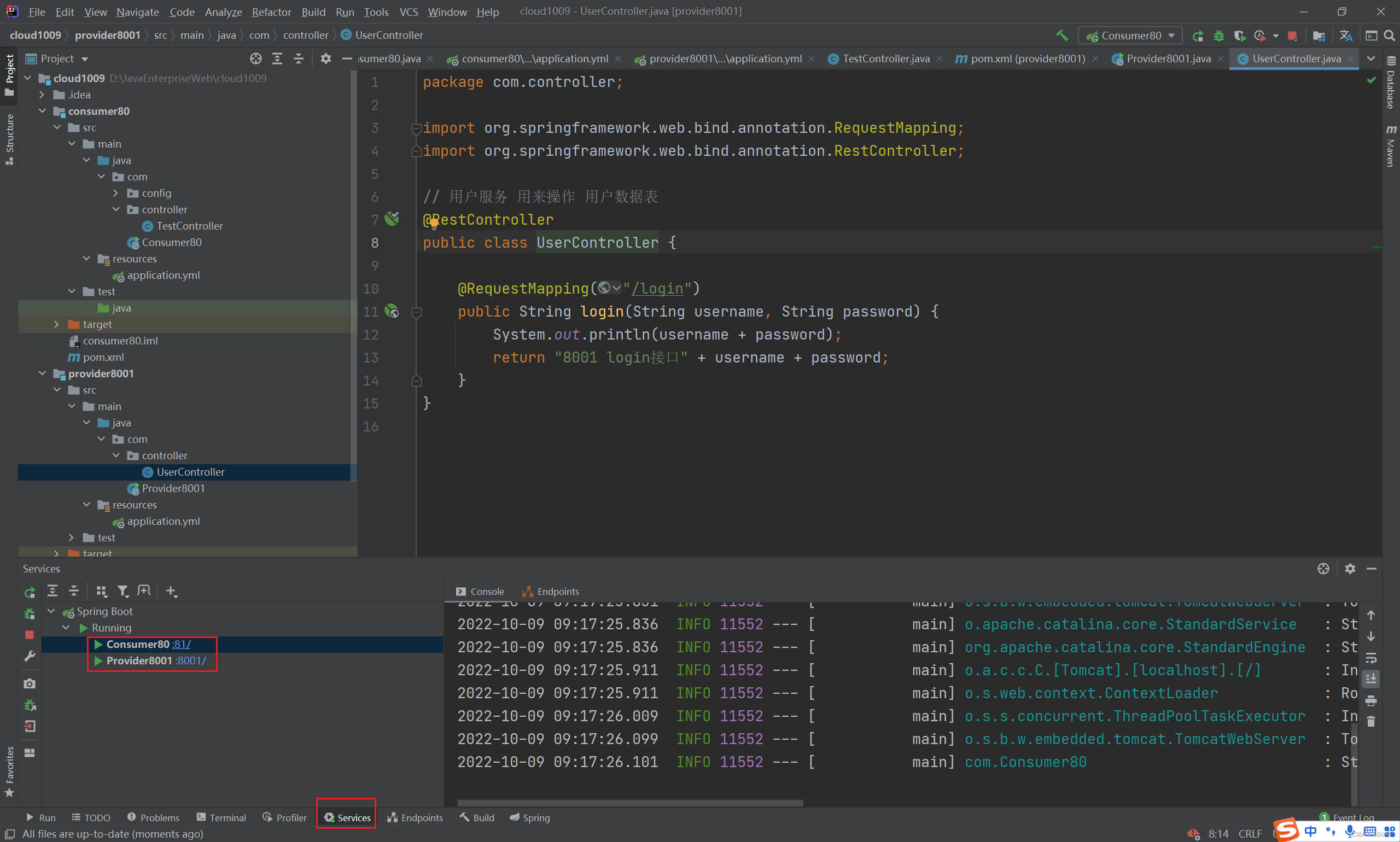Viewport: 1400px width, 842px height.
Task: Click the Filter icon in Services toolbar
Action: (x=122, y=591)
